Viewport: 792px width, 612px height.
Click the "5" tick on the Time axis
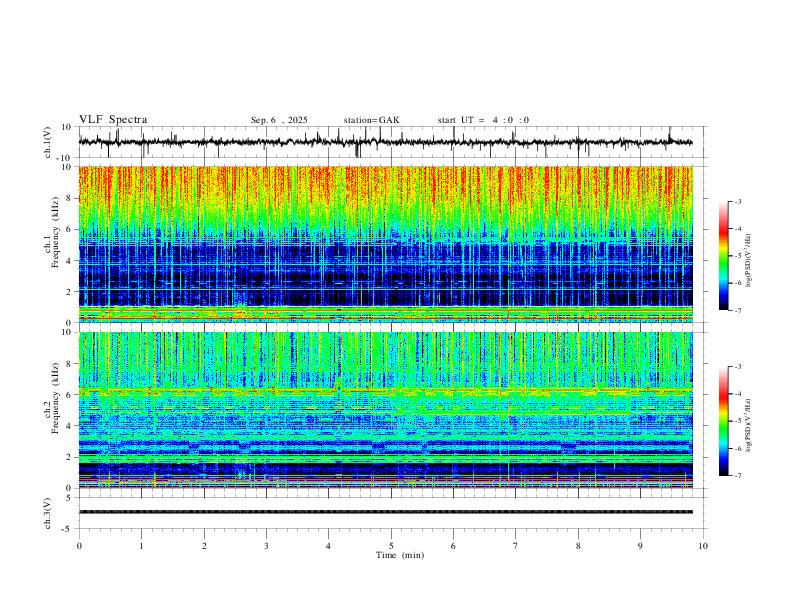(x=391, y=546)
